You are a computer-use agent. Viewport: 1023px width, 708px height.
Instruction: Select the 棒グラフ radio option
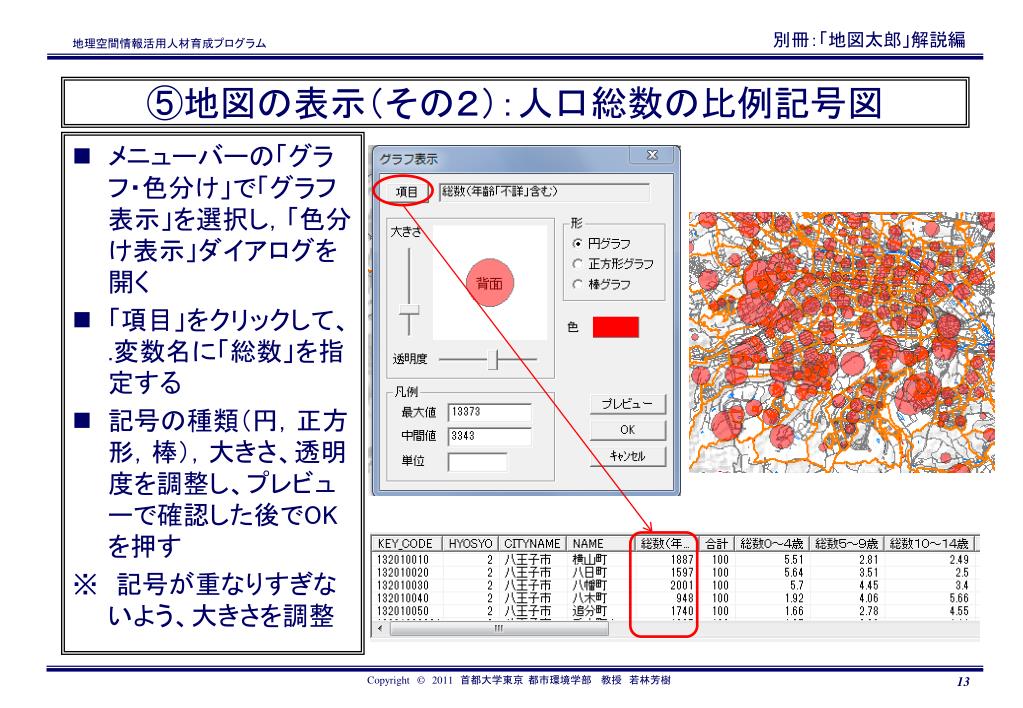[x=601, y=284]
